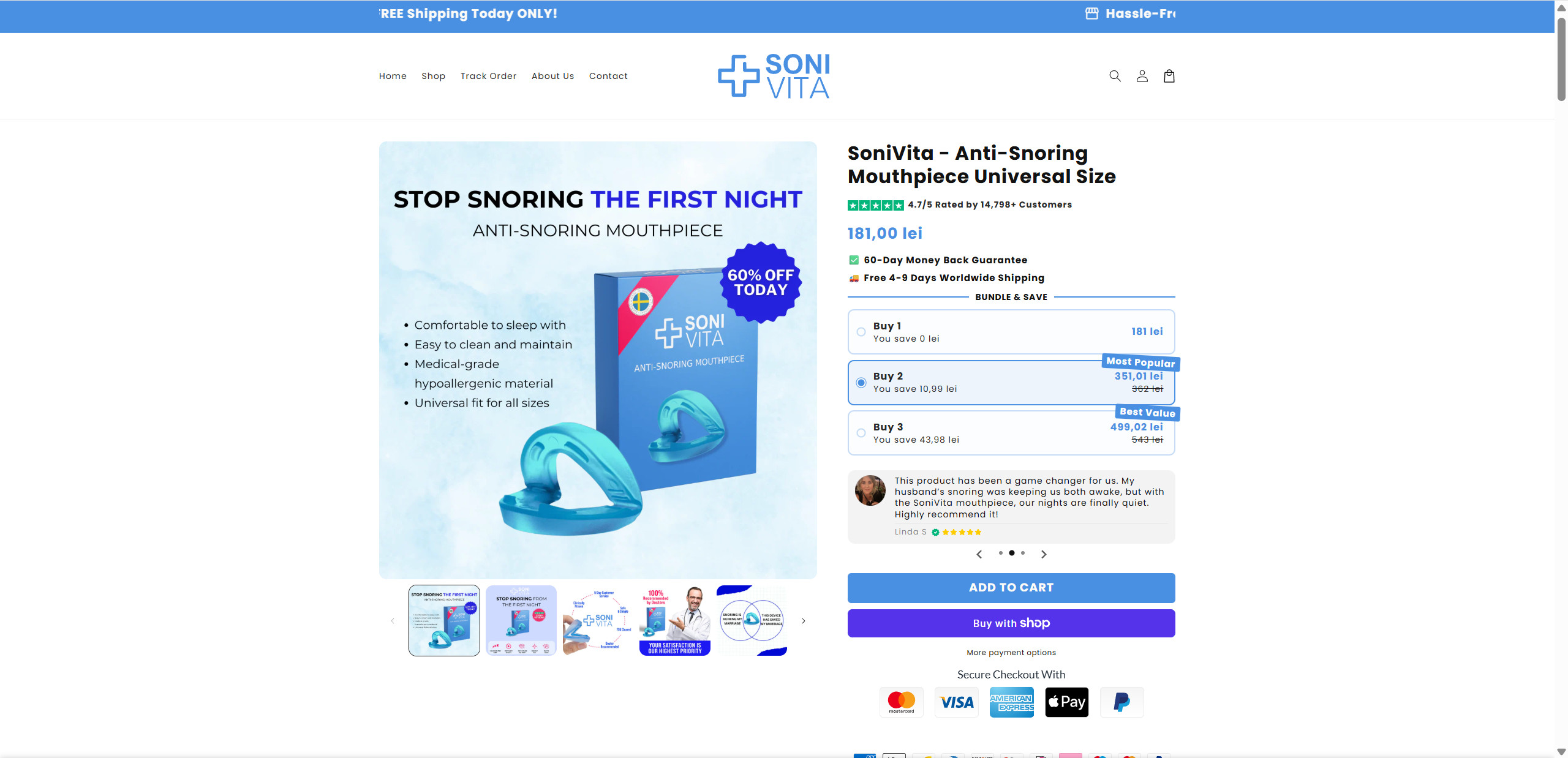Click the American Express payment icon
Image resolution: width=1568 pixels, height=758 pixels.
pyautogui.click(x=1011, y=702)
